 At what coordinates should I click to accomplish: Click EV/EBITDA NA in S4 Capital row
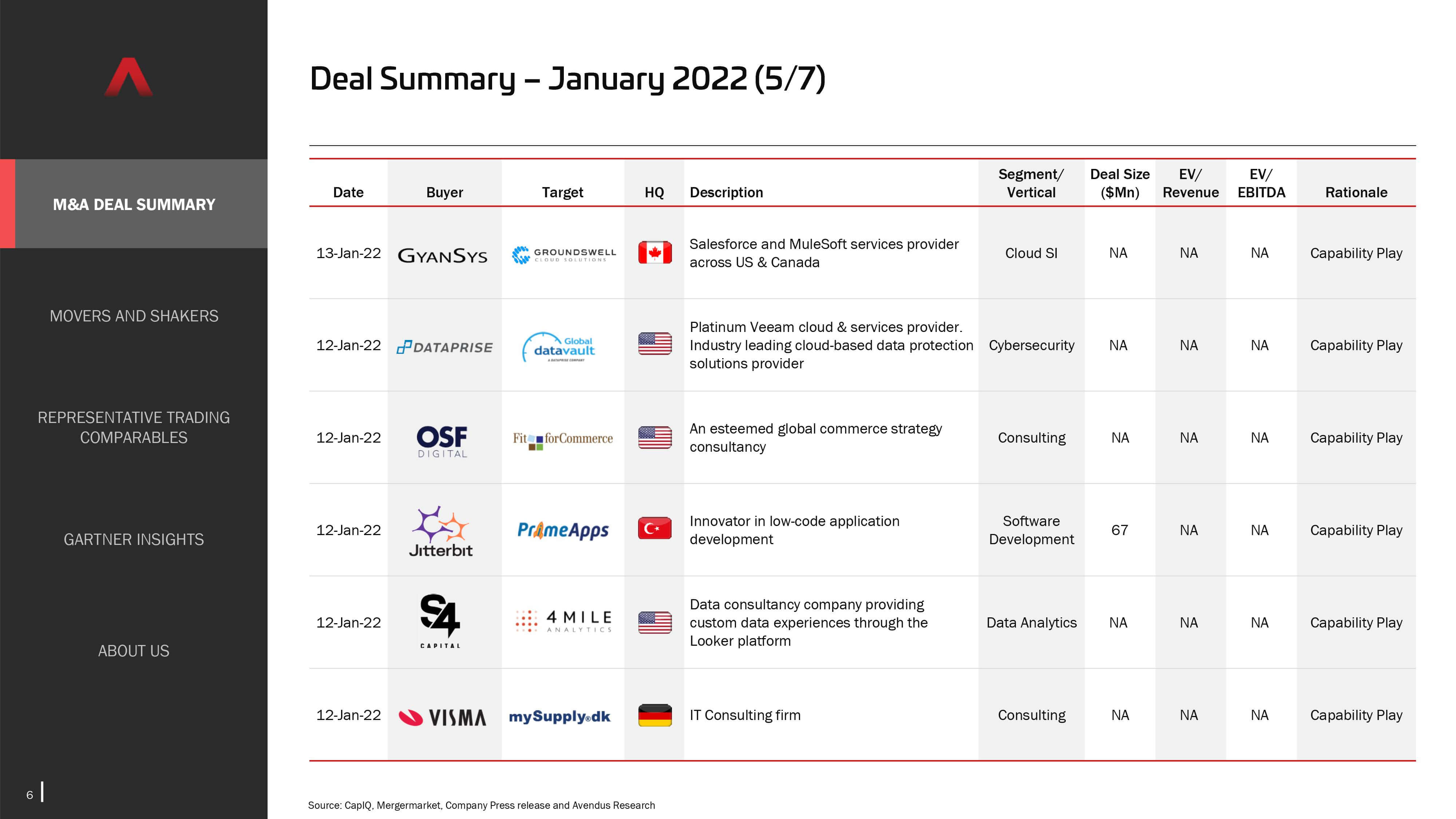(x=1259, y=622)
